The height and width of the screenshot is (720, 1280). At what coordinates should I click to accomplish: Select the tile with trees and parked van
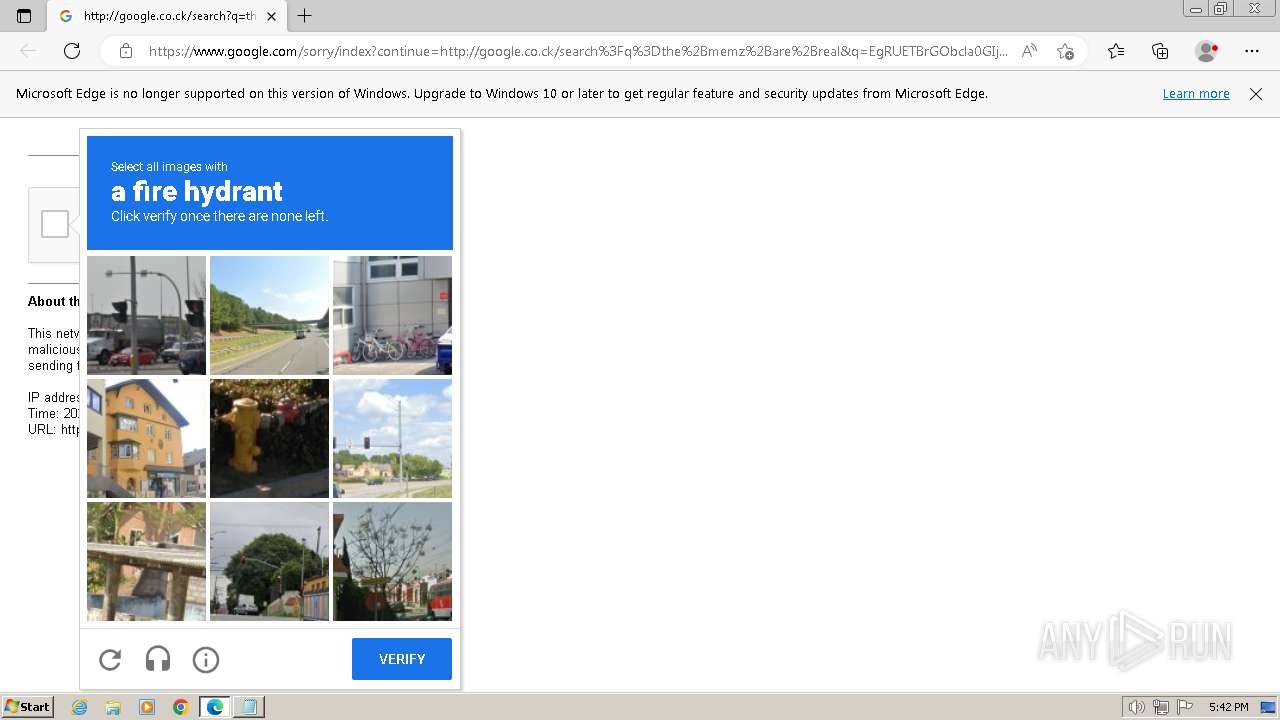[269, 561]
